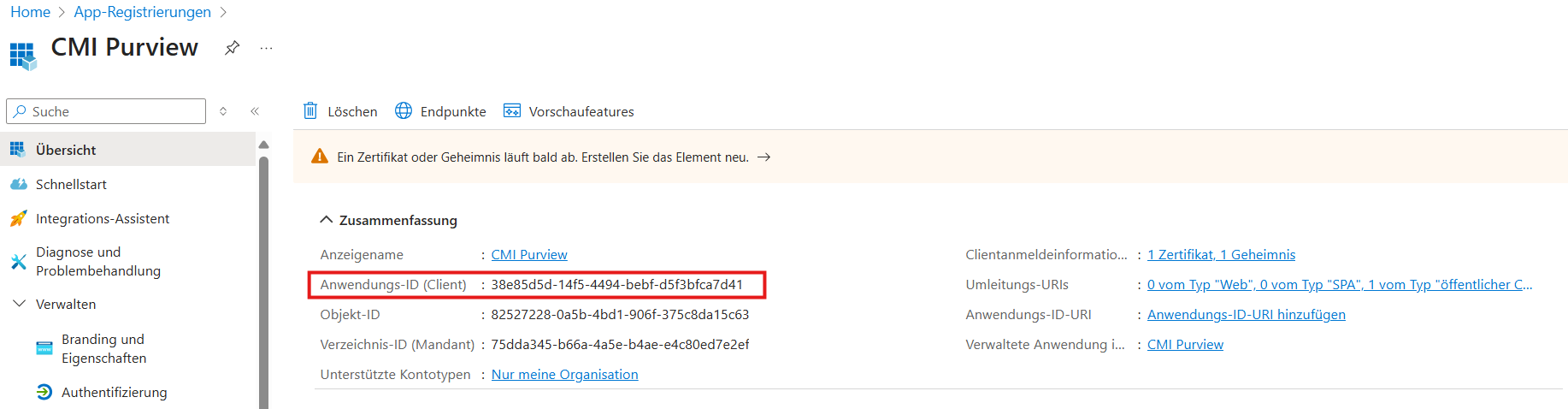1568x409 pixels.
Task: Pin the CMI Purview app registration
Action: click(x=232, y=48)
